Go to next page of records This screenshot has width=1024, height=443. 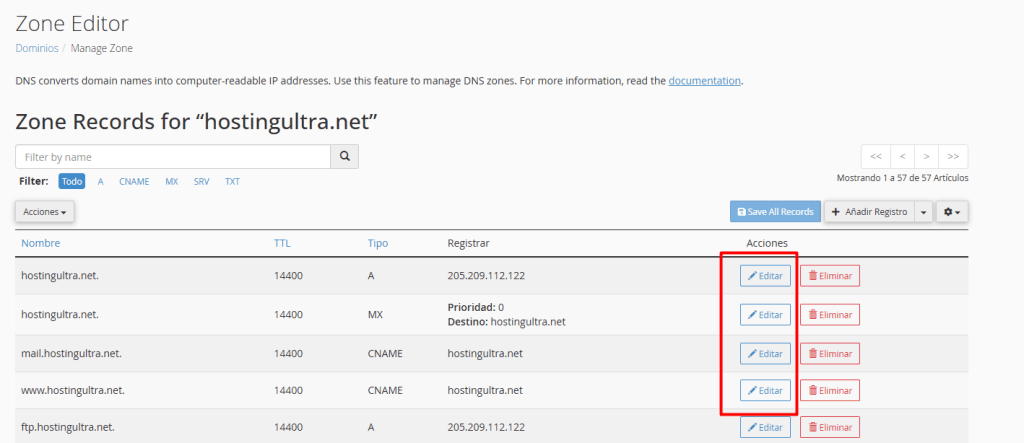click(x=928, y=157)
